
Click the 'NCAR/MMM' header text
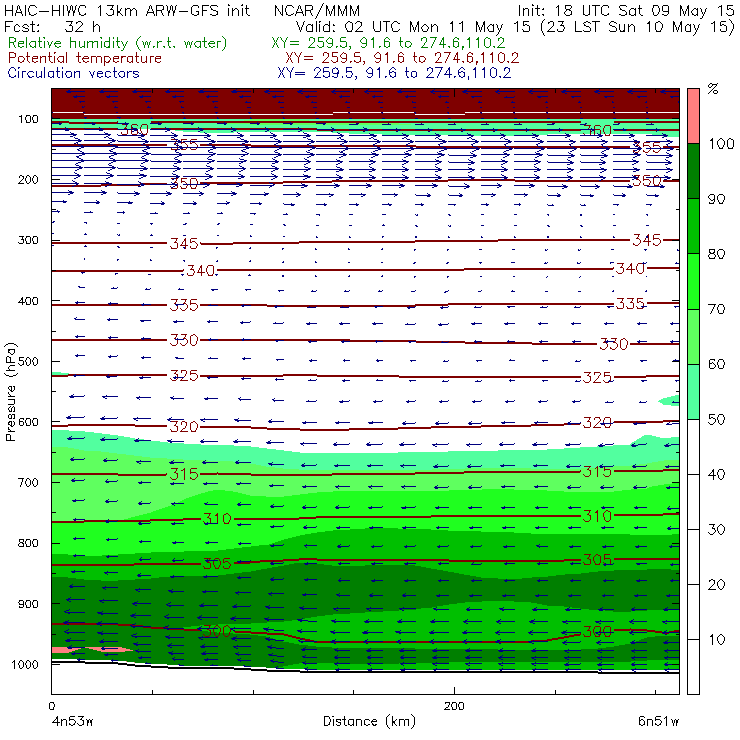pos(317,11)
